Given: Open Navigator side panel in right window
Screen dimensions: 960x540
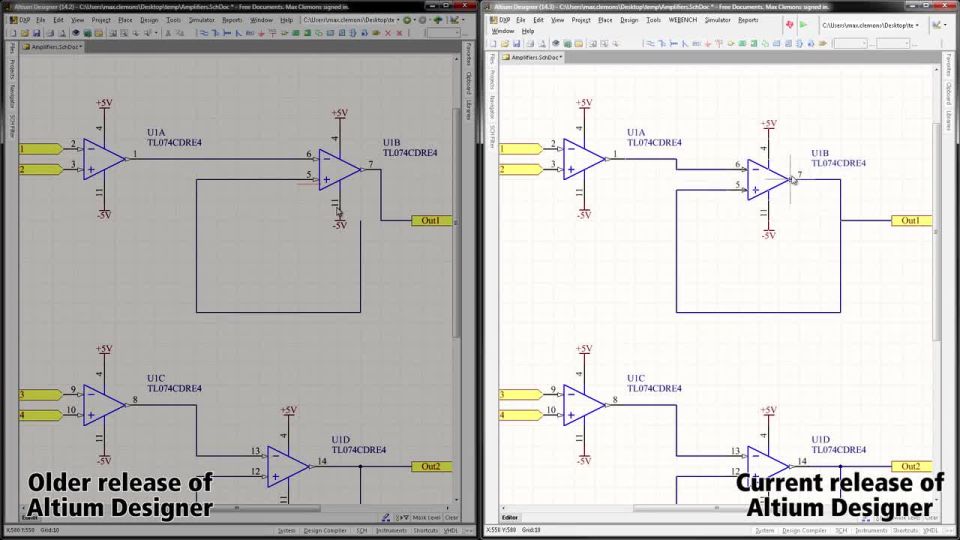Looking at the screenshot, I should click(492, 107).
